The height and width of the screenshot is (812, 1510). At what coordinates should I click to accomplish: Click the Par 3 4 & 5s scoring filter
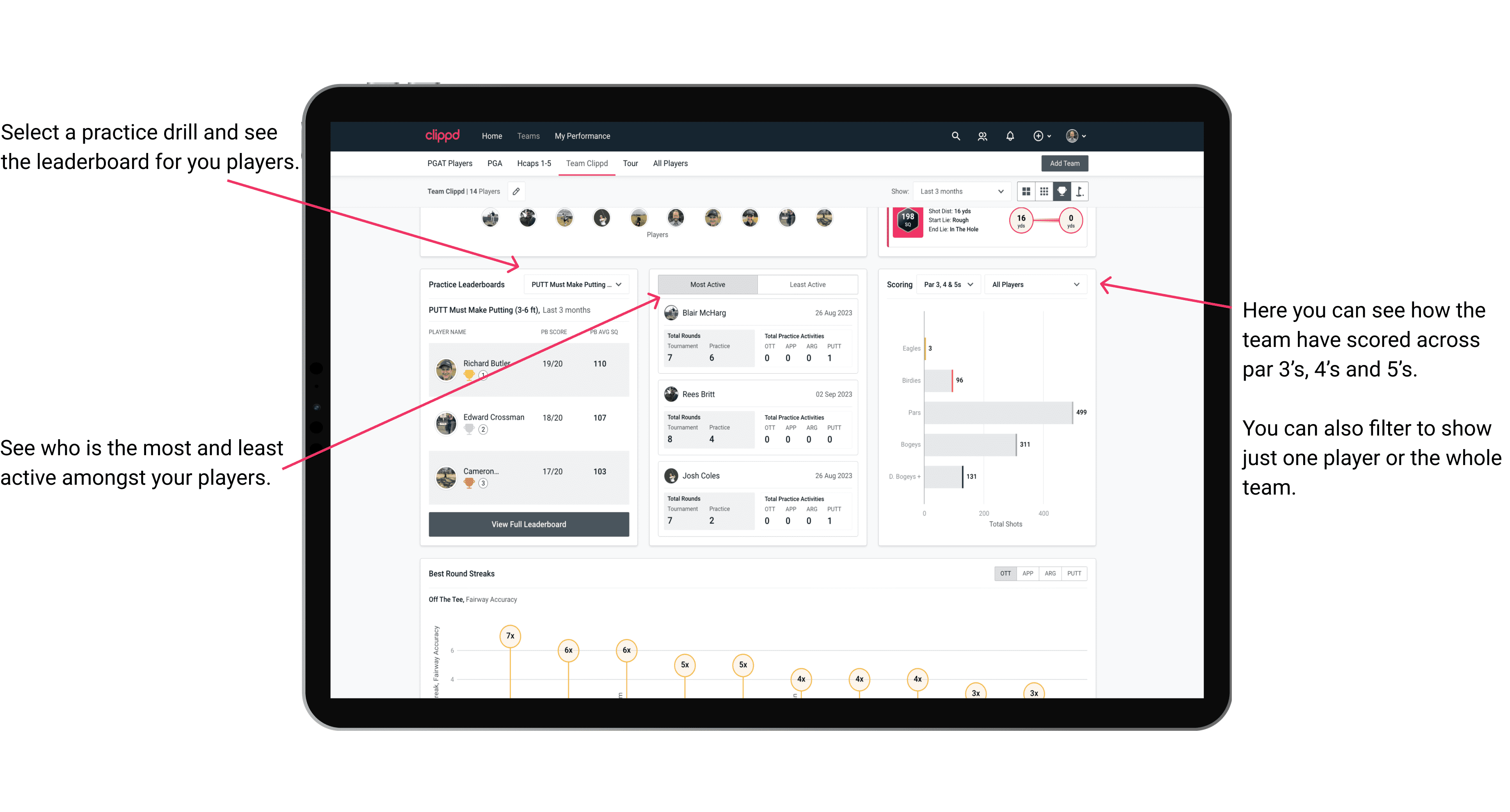[x=945, y=284]
